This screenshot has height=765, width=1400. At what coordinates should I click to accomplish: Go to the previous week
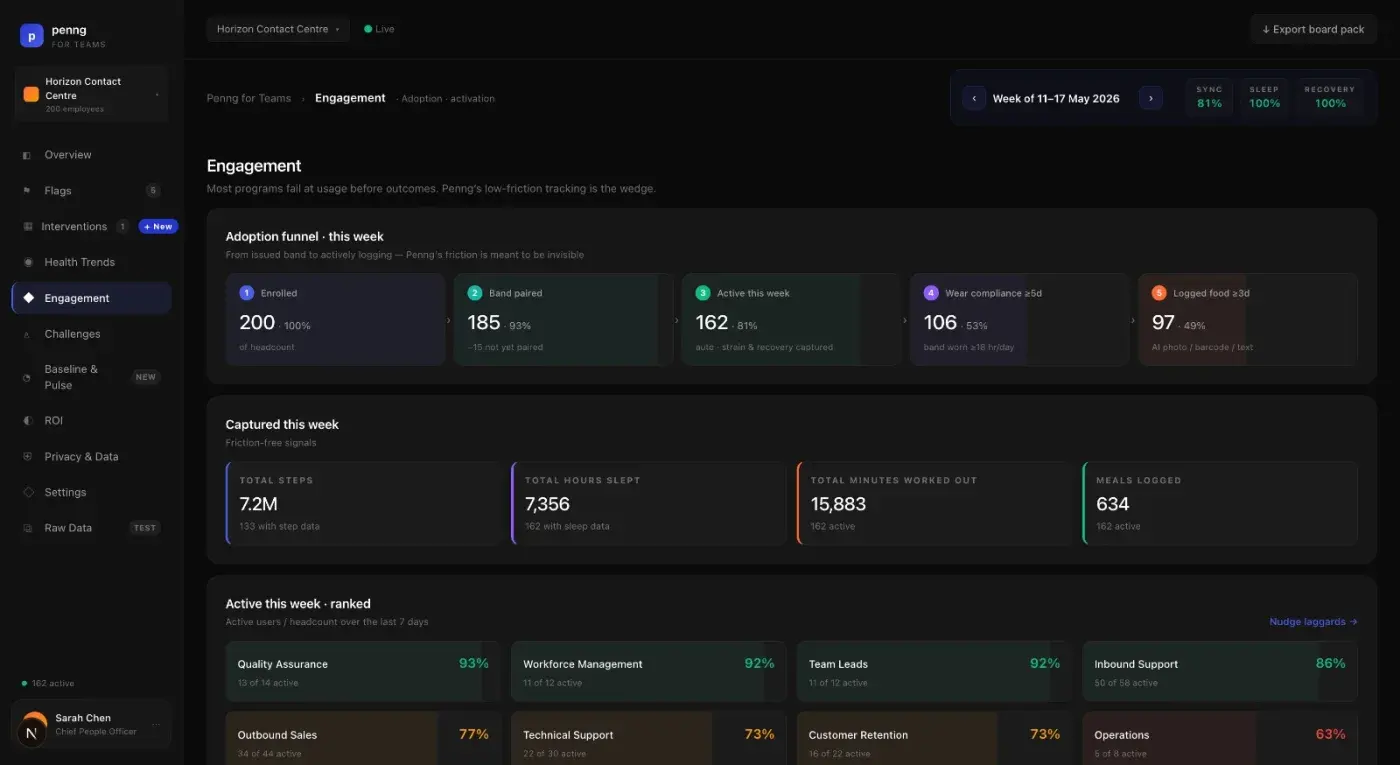click(x=974, y=98)
